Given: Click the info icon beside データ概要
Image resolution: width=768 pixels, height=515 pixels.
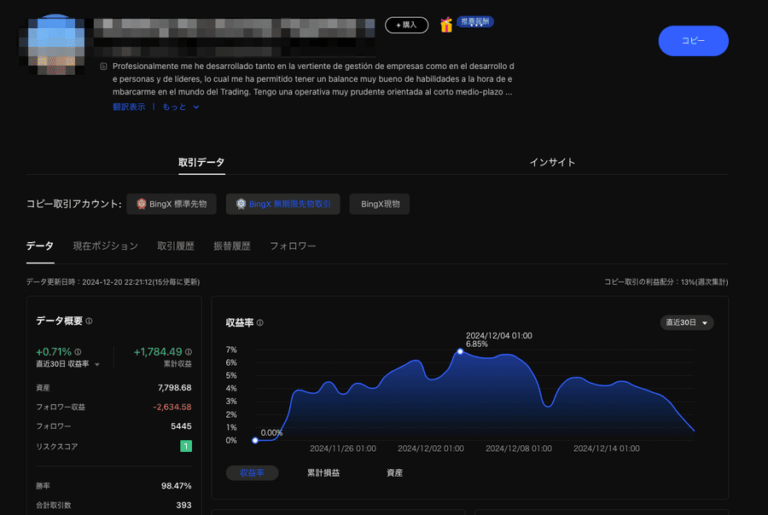Looking at the screenshot, I should pyautogui.click(x=89, y=321).
